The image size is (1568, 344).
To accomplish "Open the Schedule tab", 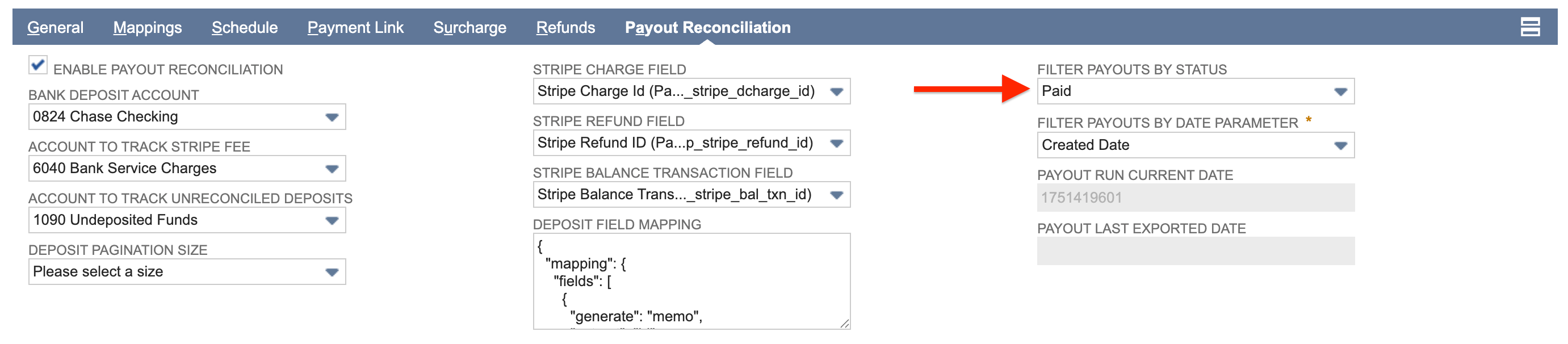I will [244, 27].
